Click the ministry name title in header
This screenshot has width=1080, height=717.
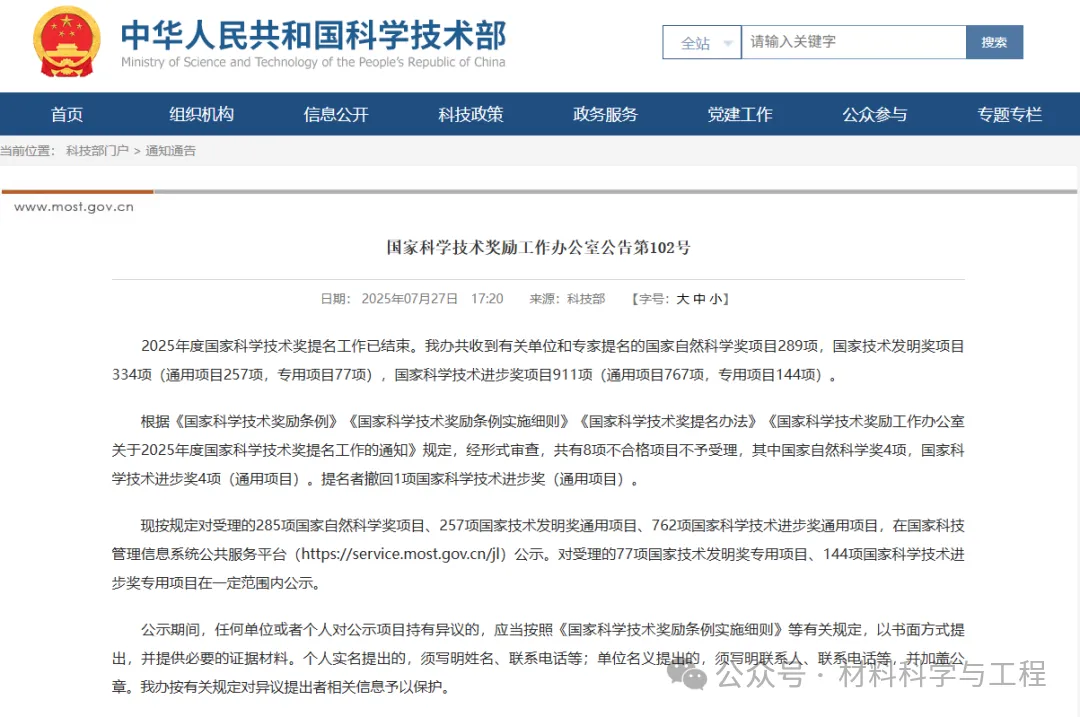(x=313, y=36)
